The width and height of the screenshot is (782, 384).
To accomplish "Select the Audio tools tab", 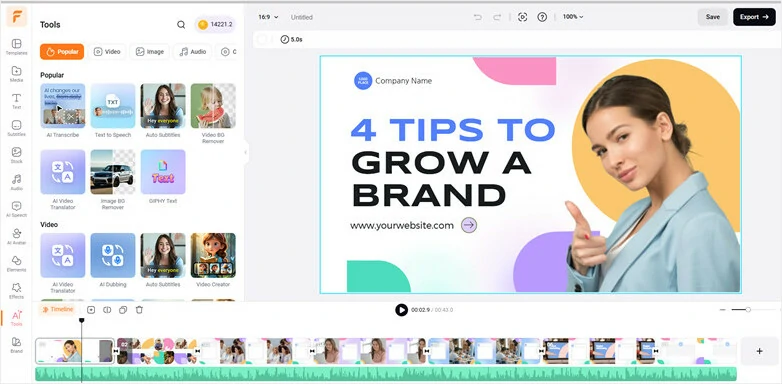I will coord(193,51).
